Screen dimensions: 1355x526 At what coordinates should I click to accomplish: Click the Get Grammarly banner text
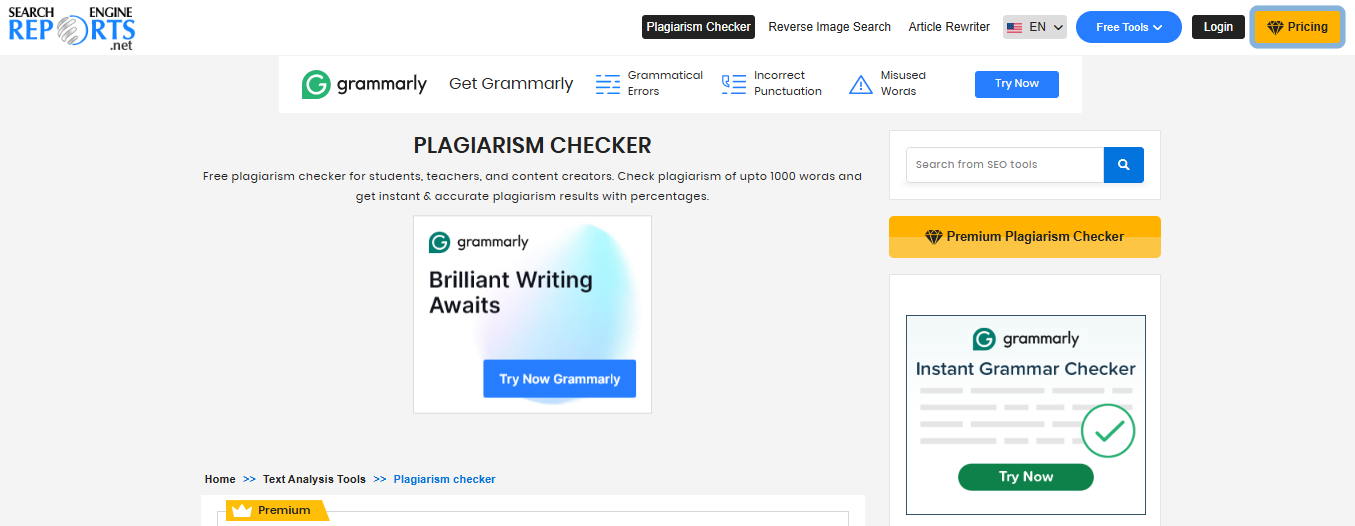[511, 84]
